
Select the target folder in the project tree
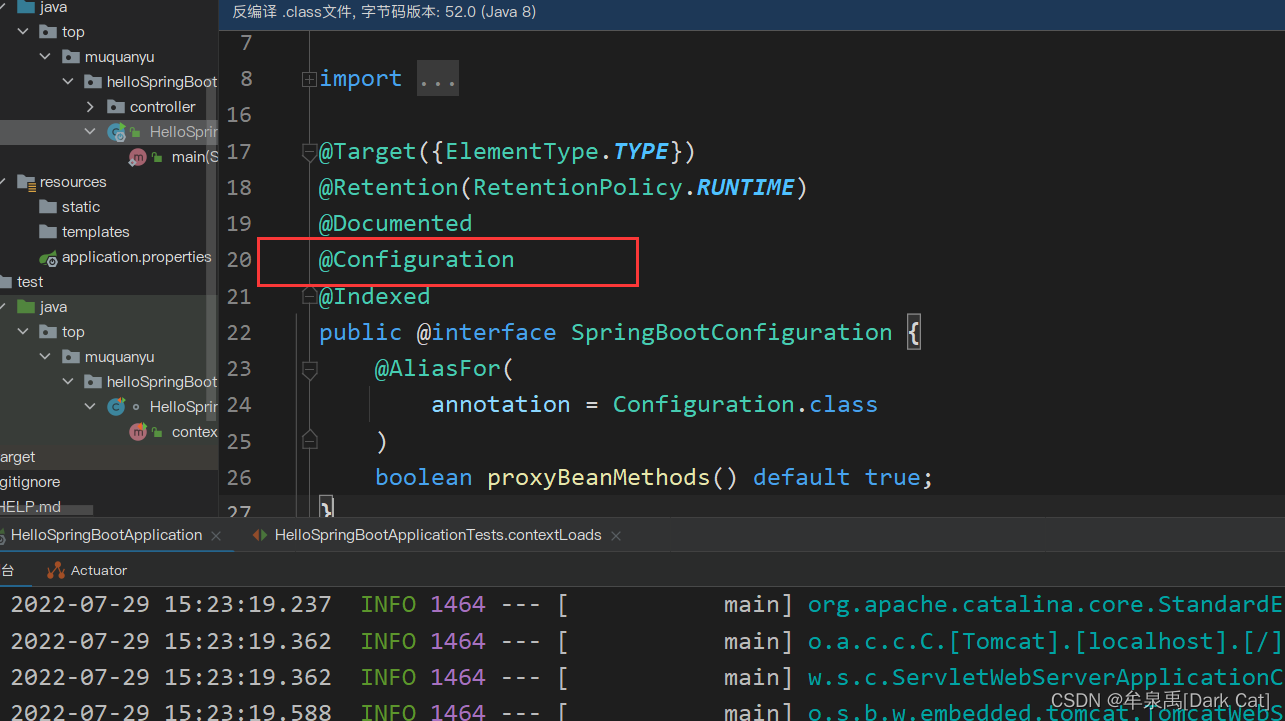pos(18,457)
